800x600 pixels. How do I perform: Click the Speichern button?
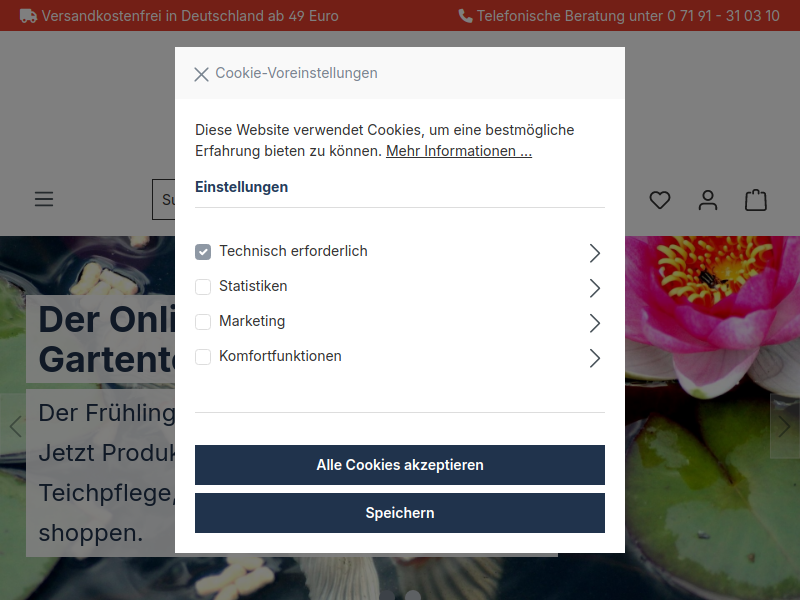tap(400, 513)
